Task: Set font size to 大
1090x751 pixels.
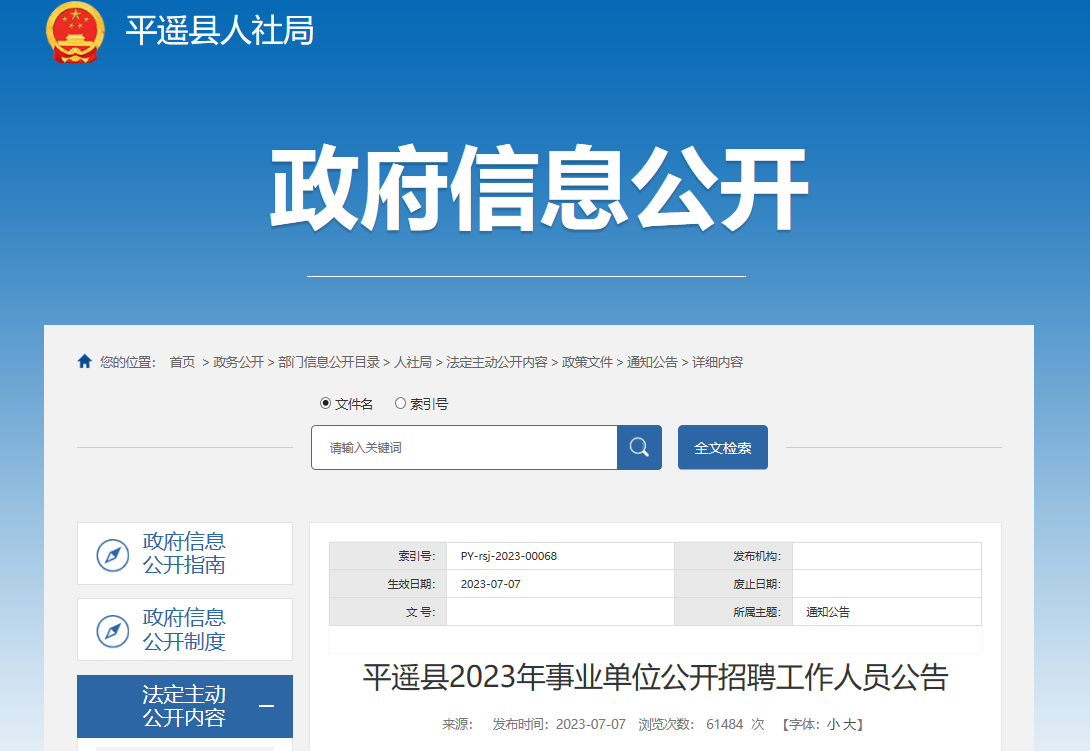Action: (x=849, y=724)
